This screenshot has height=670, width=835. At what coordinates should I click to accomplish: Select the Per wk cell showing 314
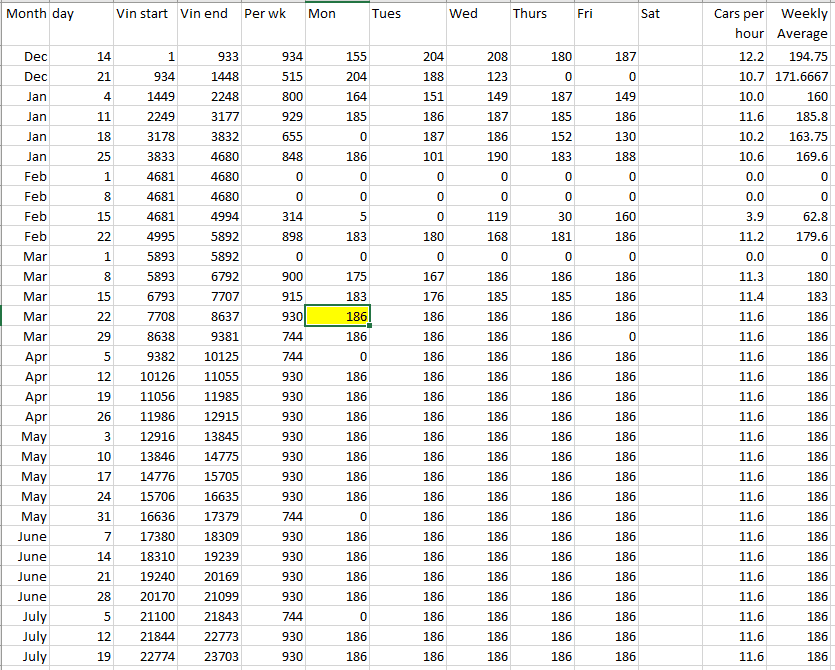[273, 216]
